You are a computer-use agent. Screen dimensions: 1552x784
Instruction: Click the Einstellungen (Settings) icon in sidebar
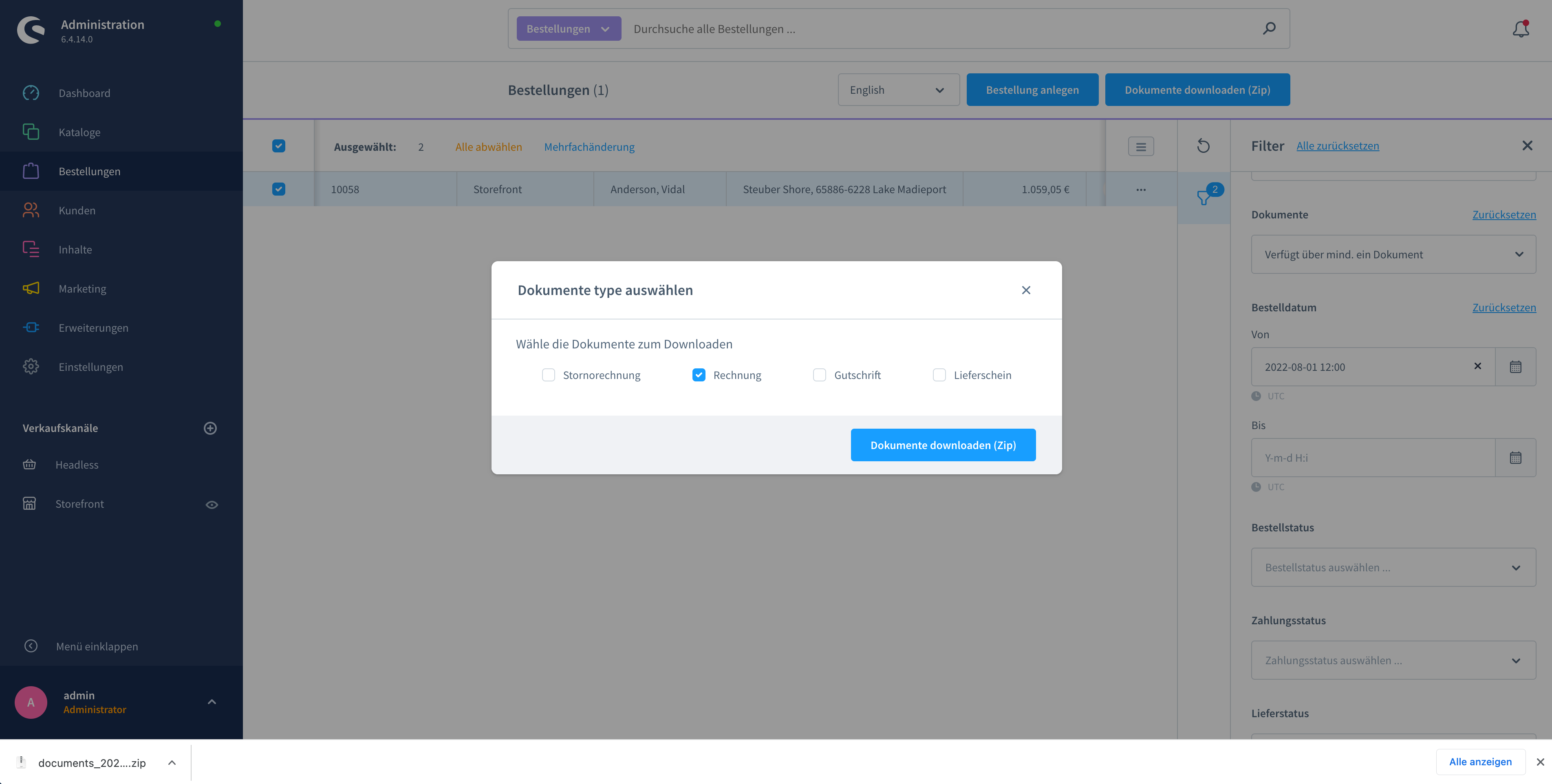[31, 366]
